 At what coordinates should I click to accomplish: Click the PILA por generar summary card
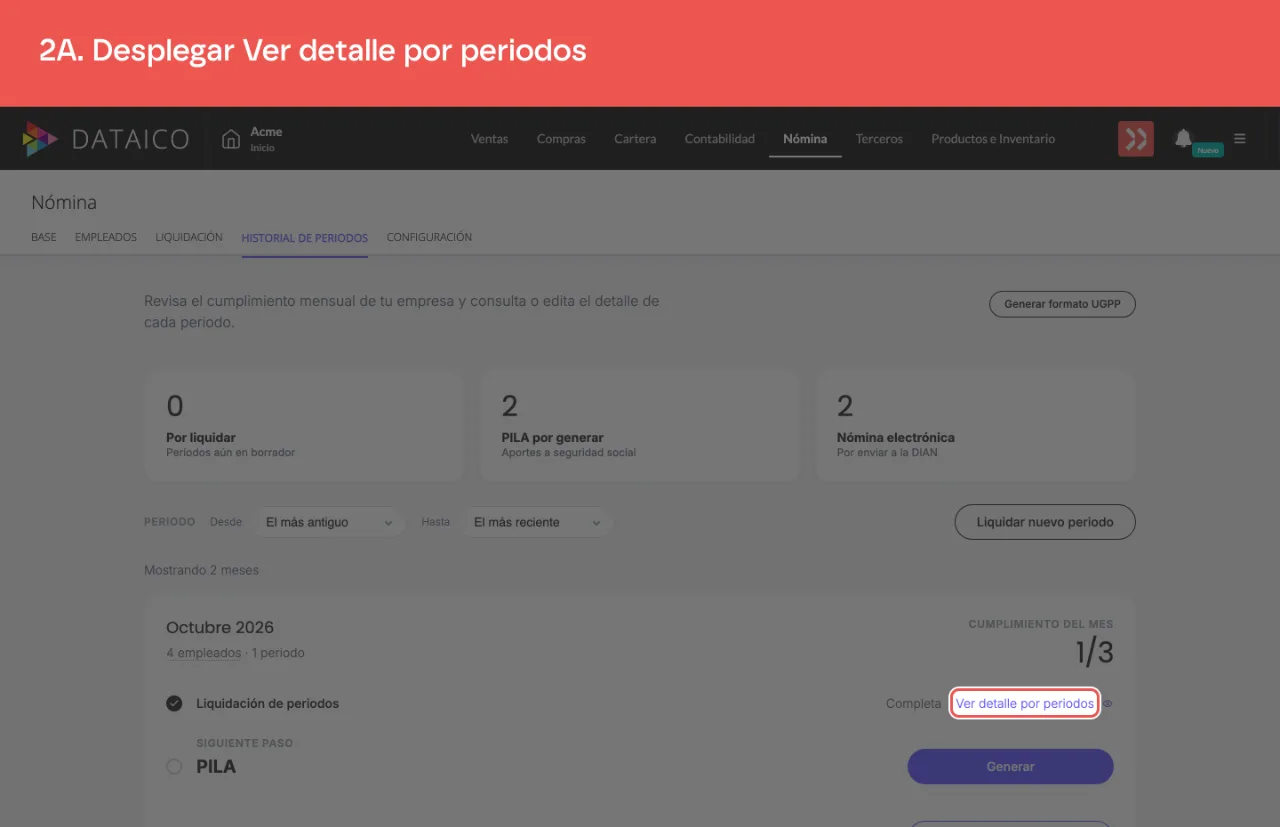[x=639, y=427]
